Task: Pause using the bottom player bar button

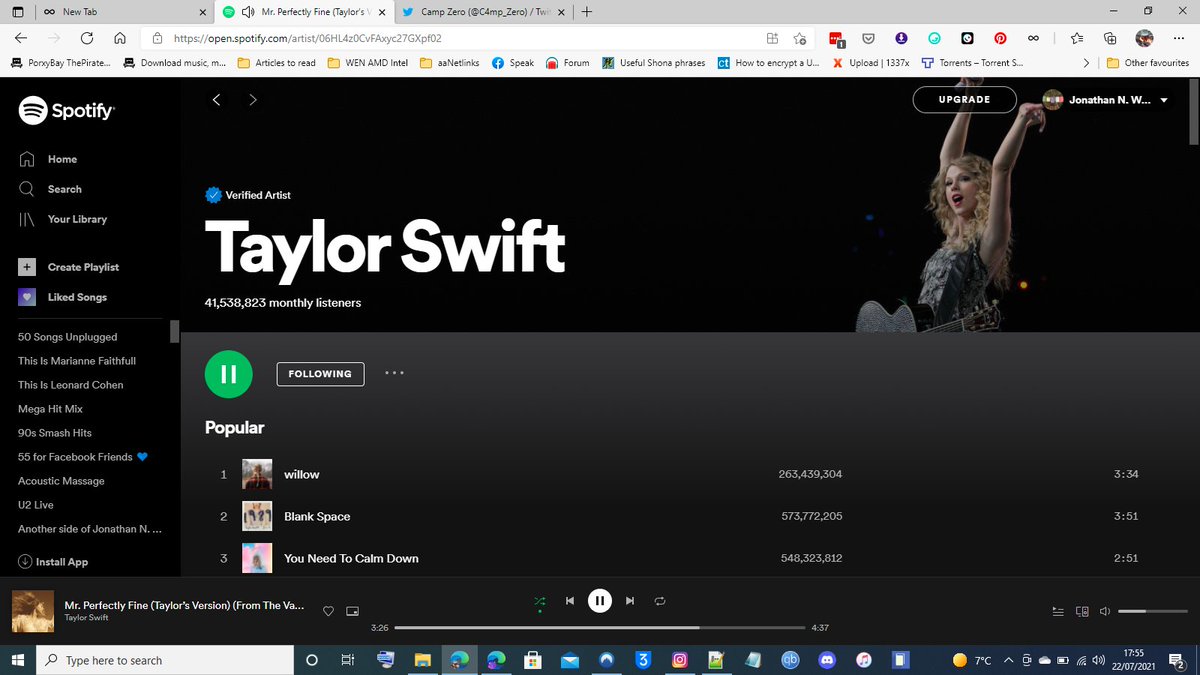Action: (599, 601)
